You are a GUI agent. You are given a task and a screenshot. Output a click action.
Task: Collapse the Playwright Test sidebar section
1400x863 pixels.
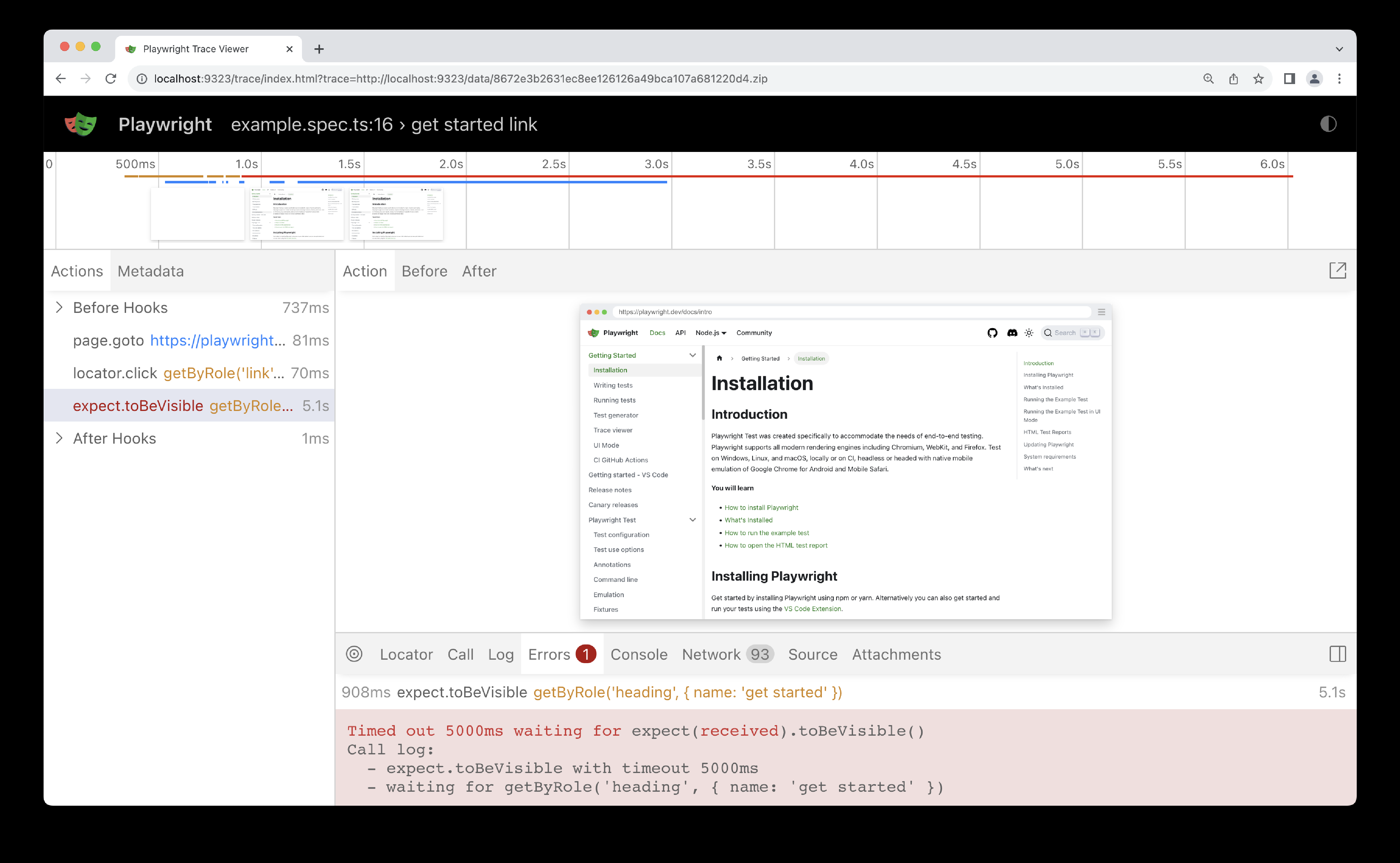click(692, 520)
